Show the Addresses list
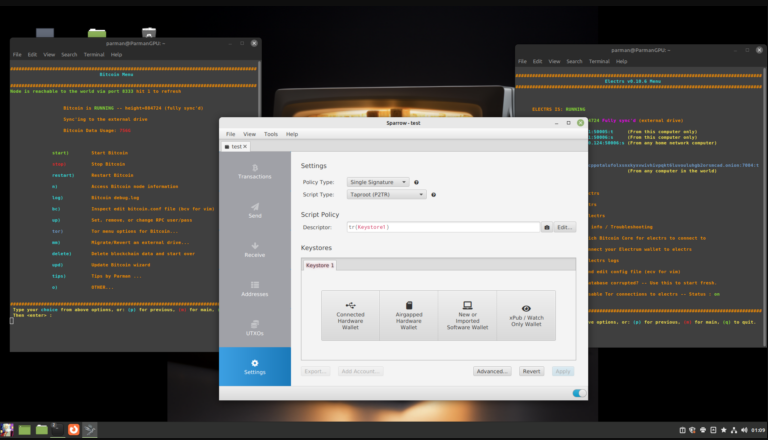Viewport: 768px width, 440px height. (255, 289)
